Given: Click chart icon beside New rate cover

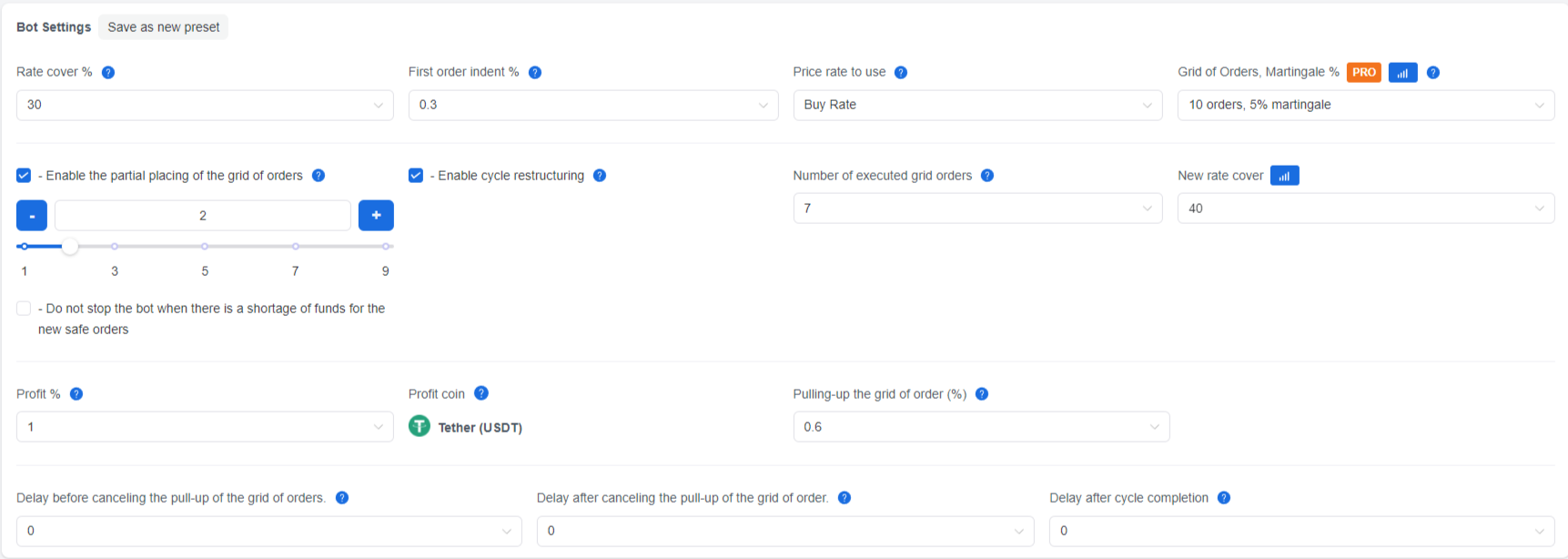Looking at the screenshot, I should pyautogui.click(x=1284, y=176).
